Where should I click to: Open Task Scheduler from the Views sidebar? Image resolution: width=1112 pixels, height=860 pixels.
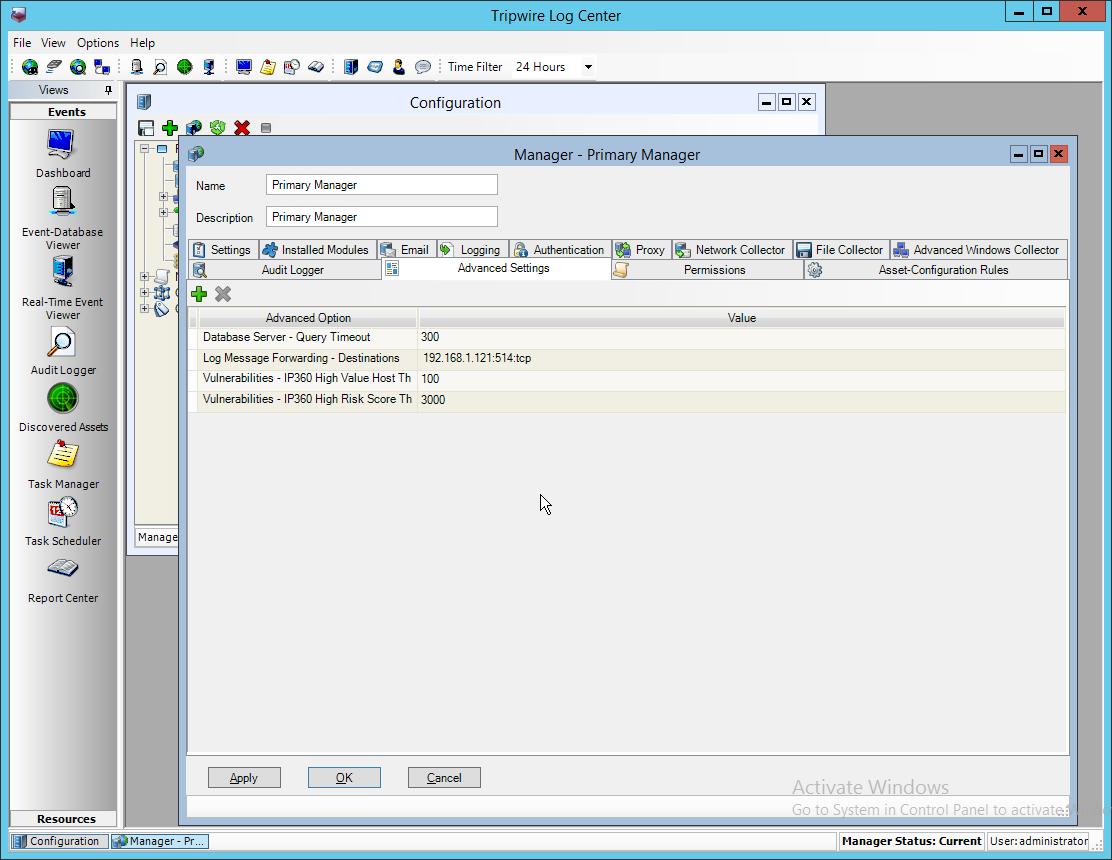(62, 521)
